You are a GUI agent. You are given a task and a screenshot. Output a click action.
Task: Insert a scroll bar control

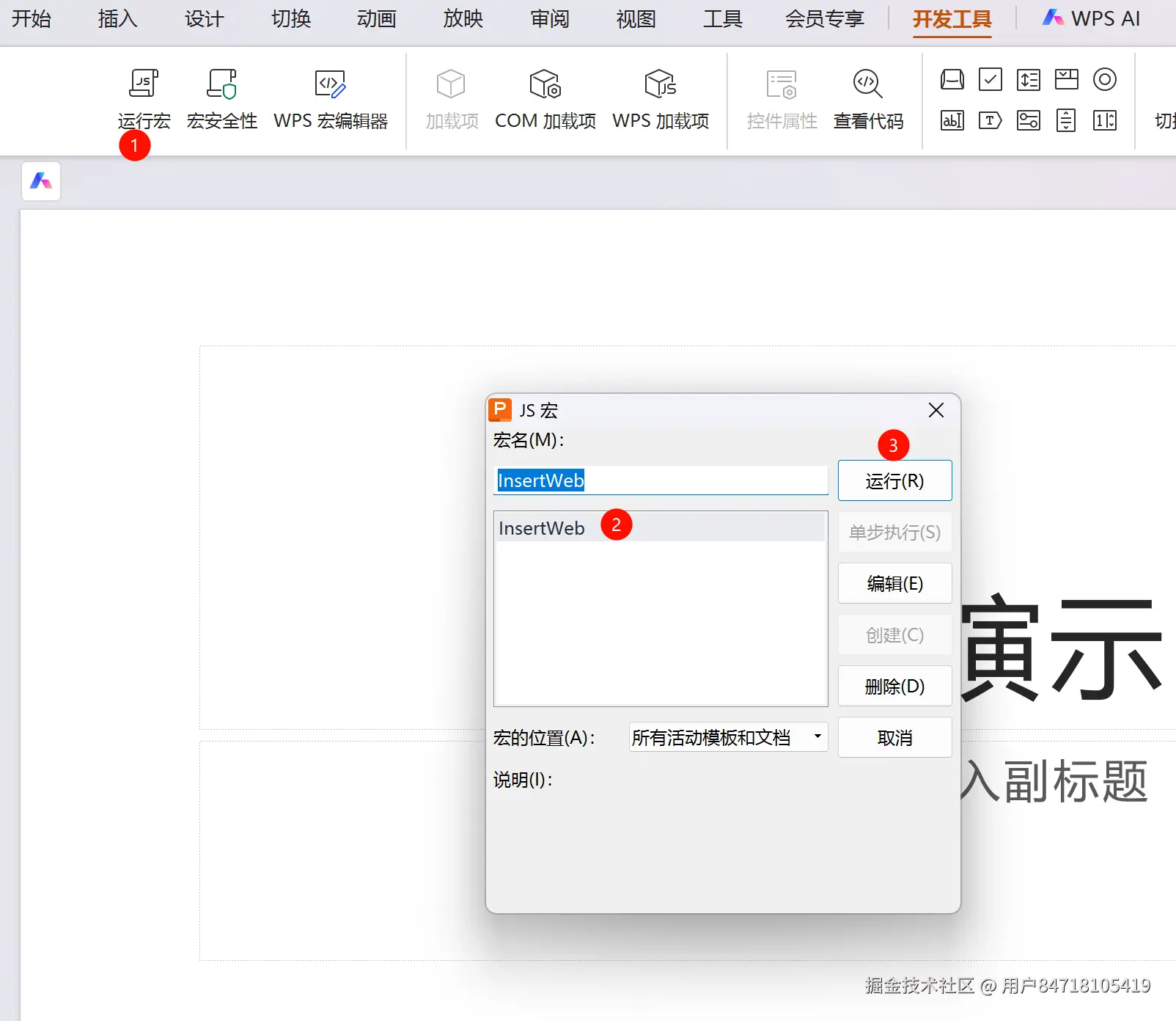(x=1067, y=120)
